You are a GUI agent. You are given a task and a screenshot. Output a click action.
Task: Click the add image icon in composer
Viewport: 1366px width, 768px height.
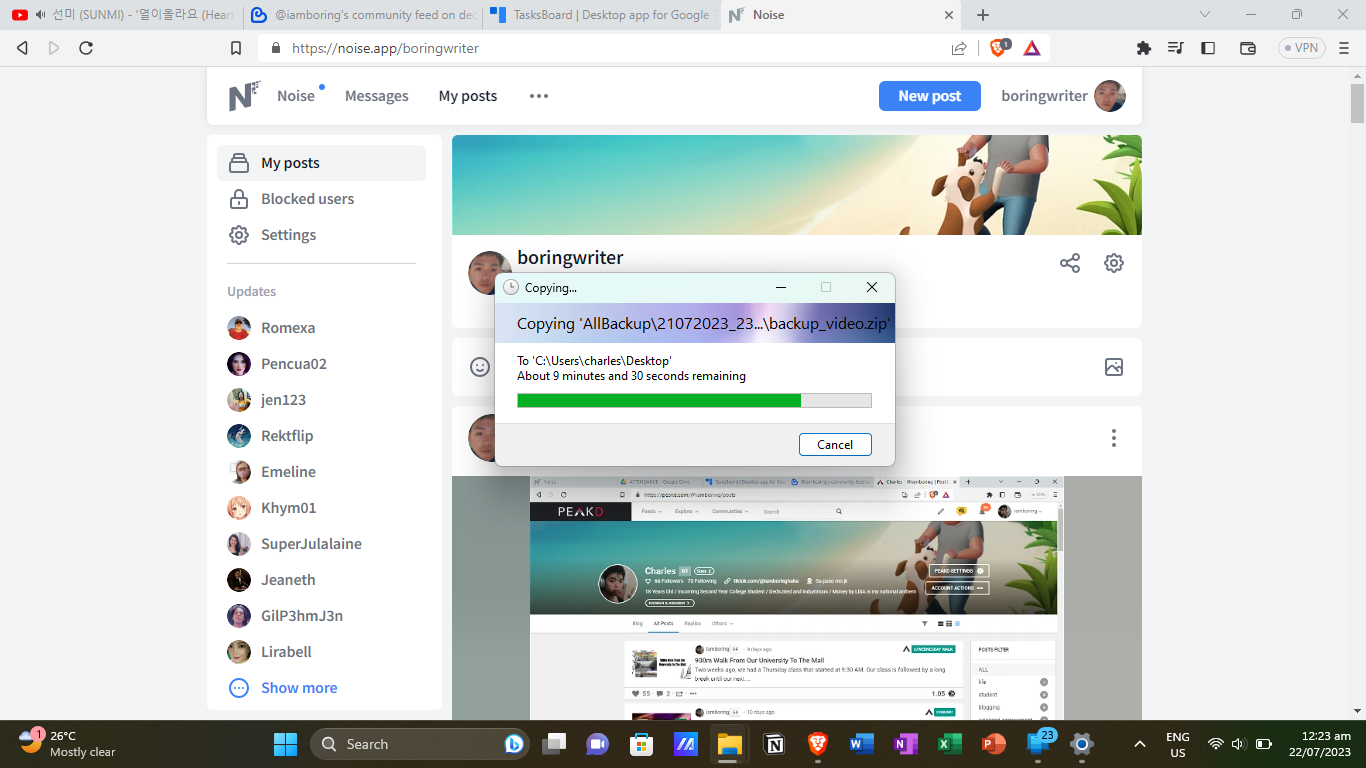(x=1114, y=367)
